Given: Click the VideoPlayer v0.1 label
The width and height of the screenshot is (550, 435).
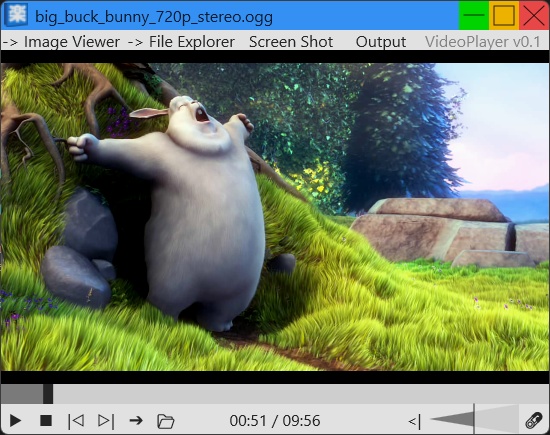Looking at the screenshot, I should (483, 42).
